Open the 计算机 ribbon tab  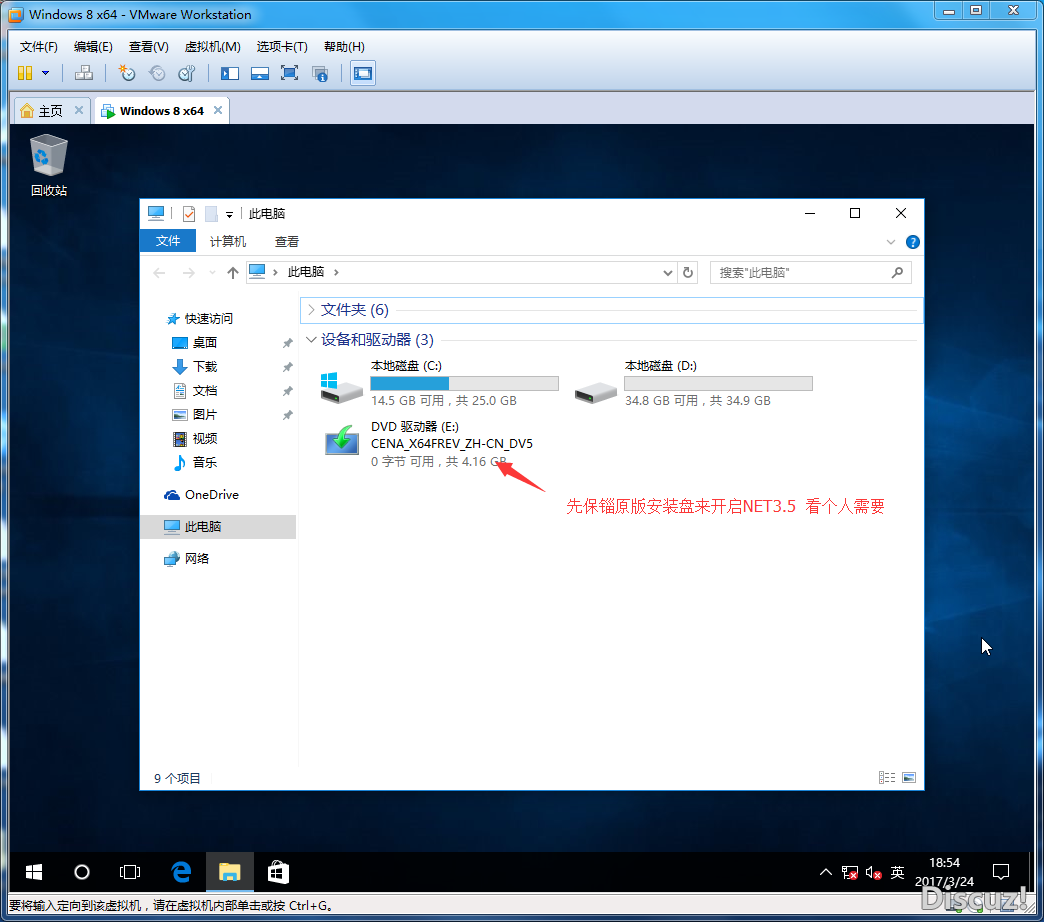pos(228,242)
